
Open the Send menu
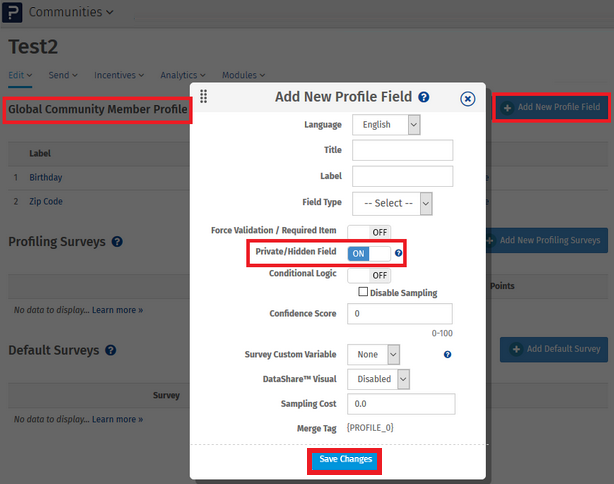tap(63, 75)
